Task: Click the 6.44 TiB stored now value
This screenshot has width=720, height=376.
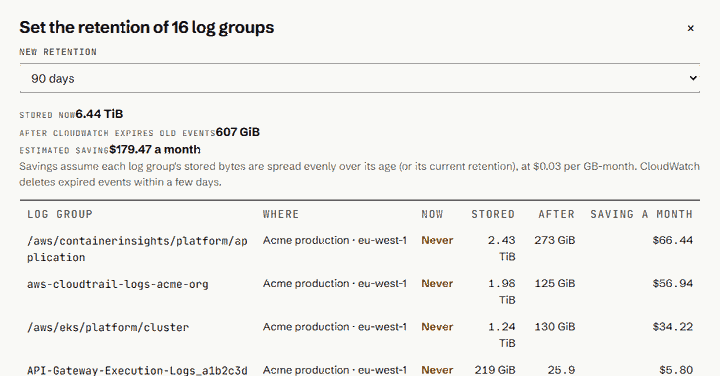Action: click(99, 114)
